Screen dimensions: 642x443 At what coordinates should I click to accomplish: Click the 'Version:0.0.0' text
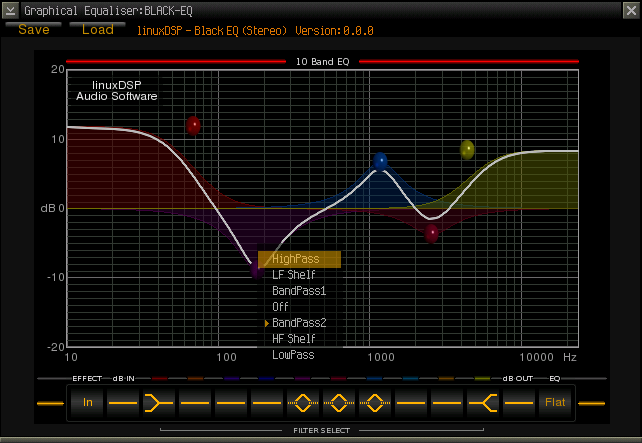(x=334, y=31)
